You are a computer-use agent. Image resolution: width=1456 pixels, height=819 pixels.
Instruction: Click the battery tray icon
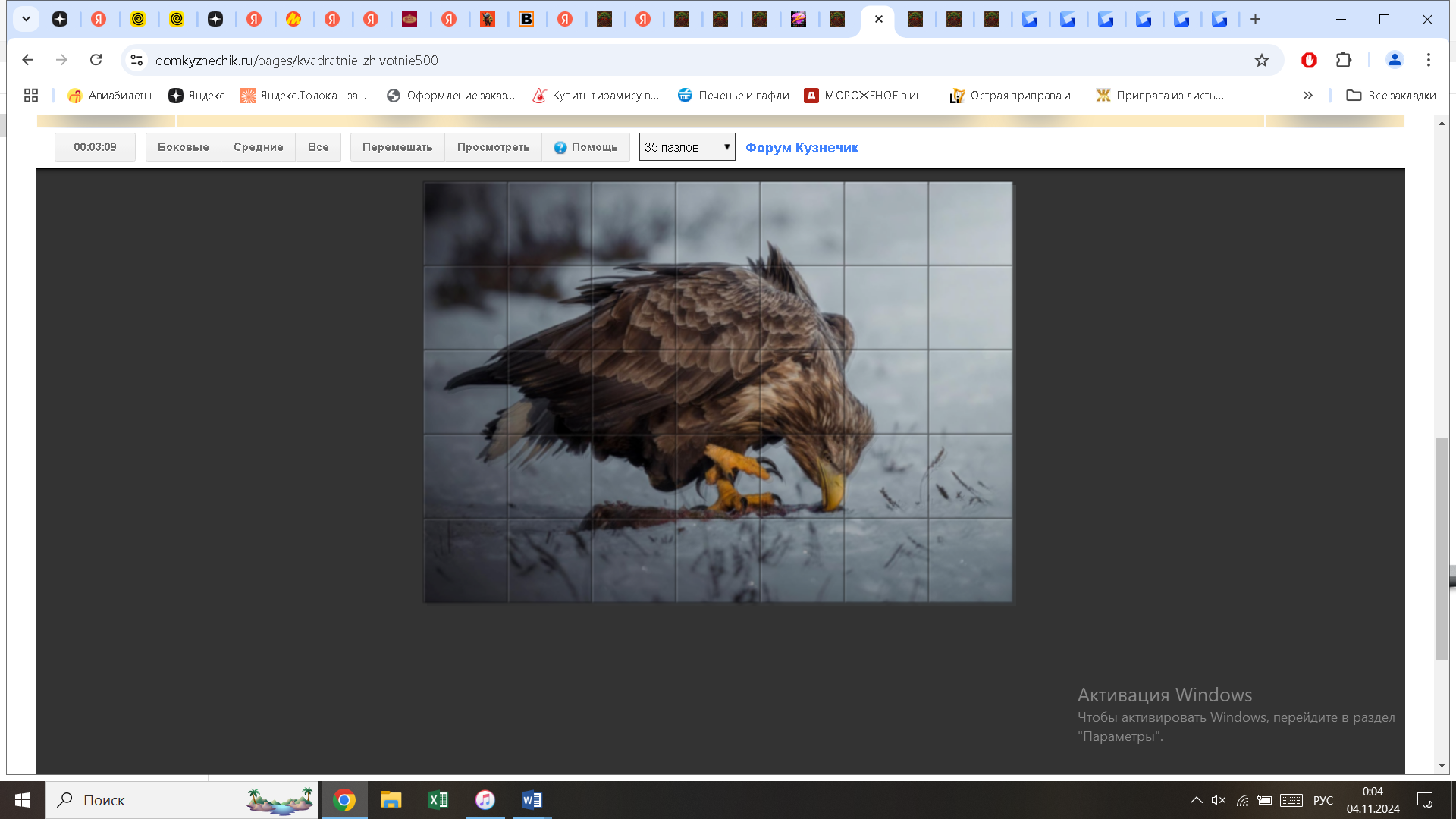pyautogui.click(x=1265, y=800)
